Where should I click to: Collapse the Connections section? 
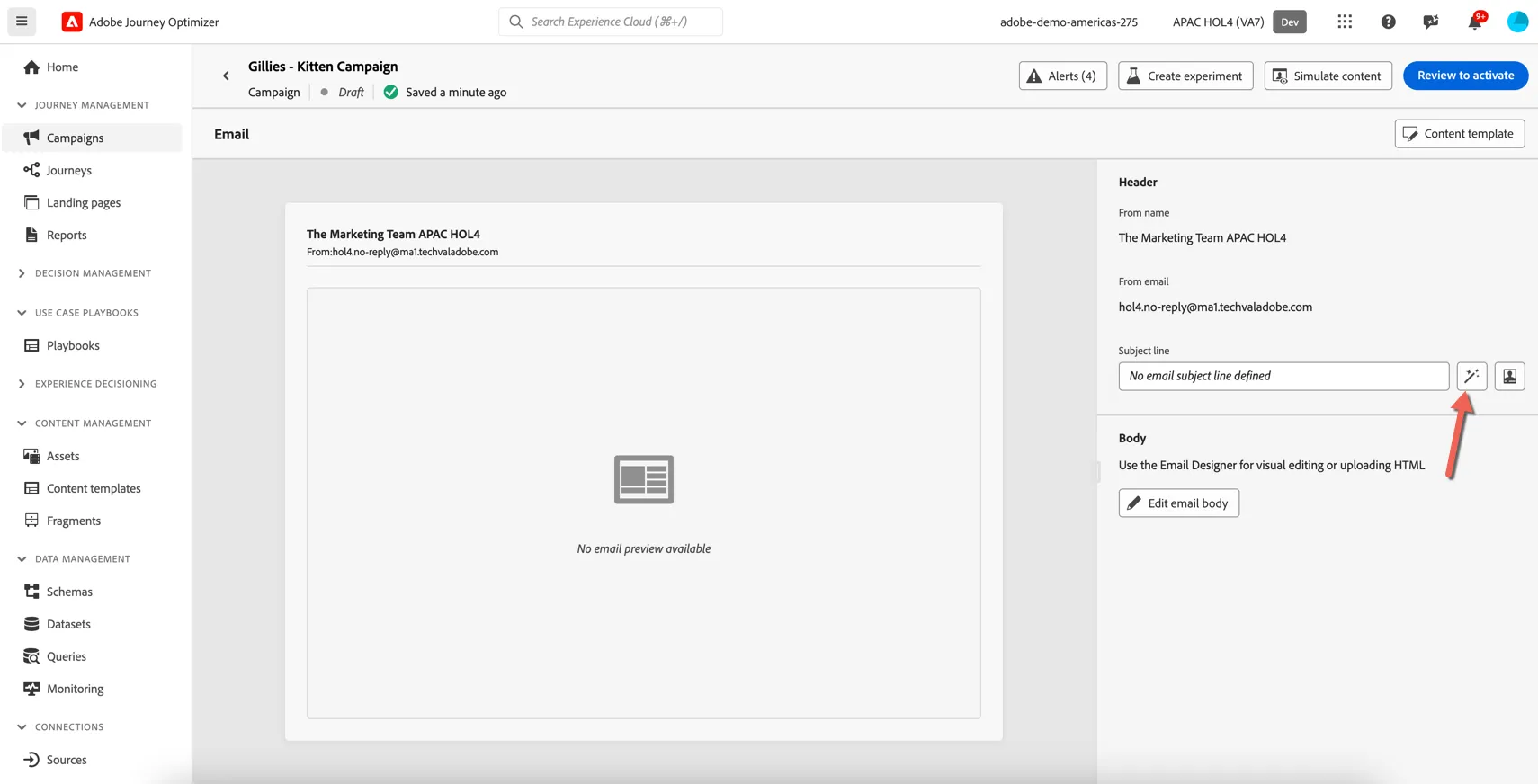(x=60, y=727)
